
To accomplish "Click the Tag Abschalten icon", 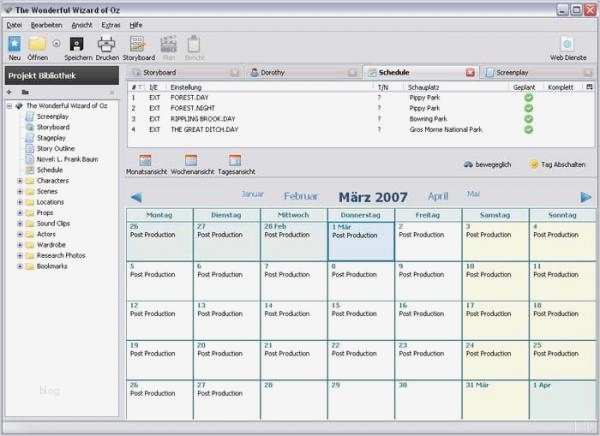I will click(x=534, y=165).
